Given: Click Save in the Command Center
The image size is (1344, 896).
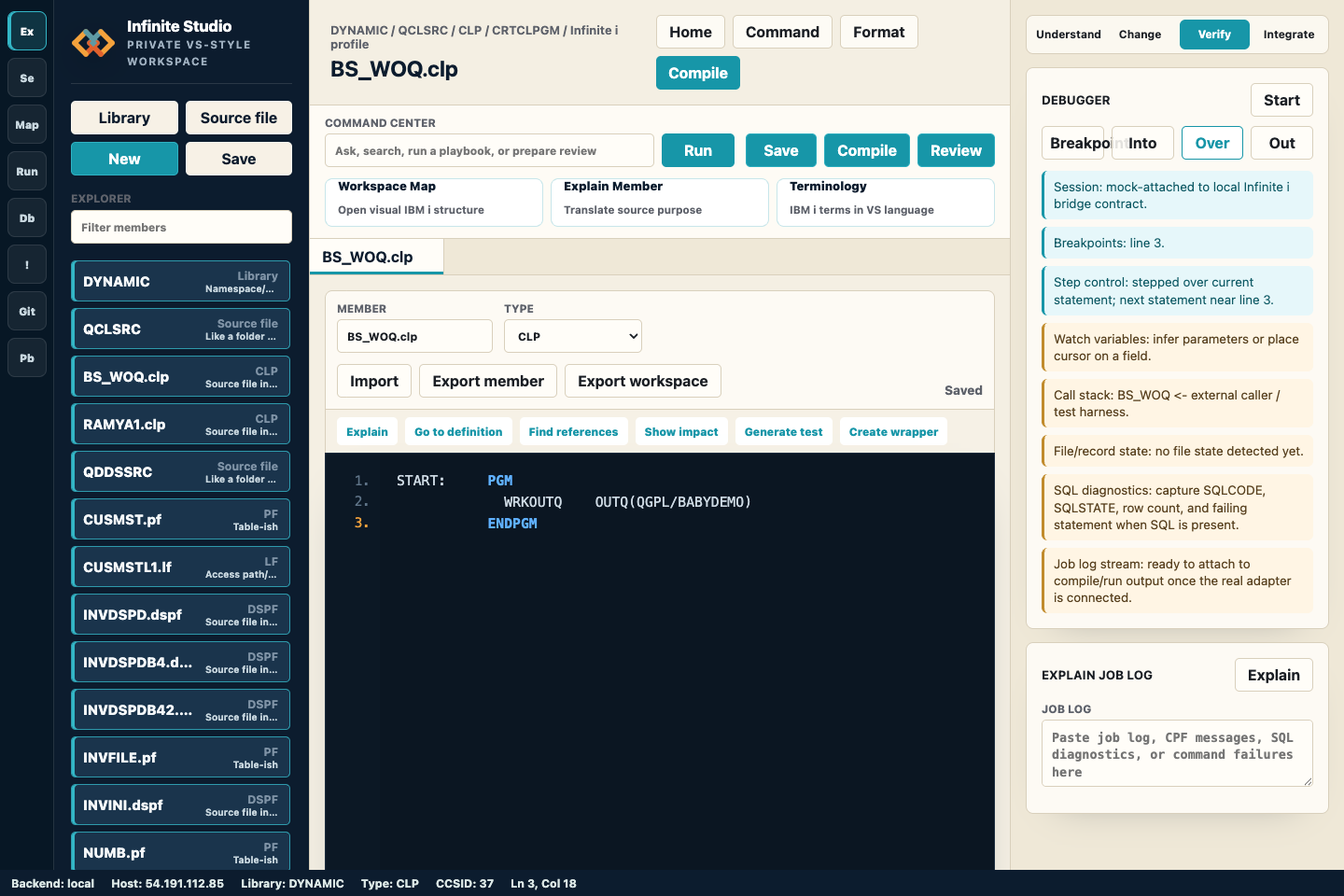Looking at the screenshot, I should coord(781,150).
